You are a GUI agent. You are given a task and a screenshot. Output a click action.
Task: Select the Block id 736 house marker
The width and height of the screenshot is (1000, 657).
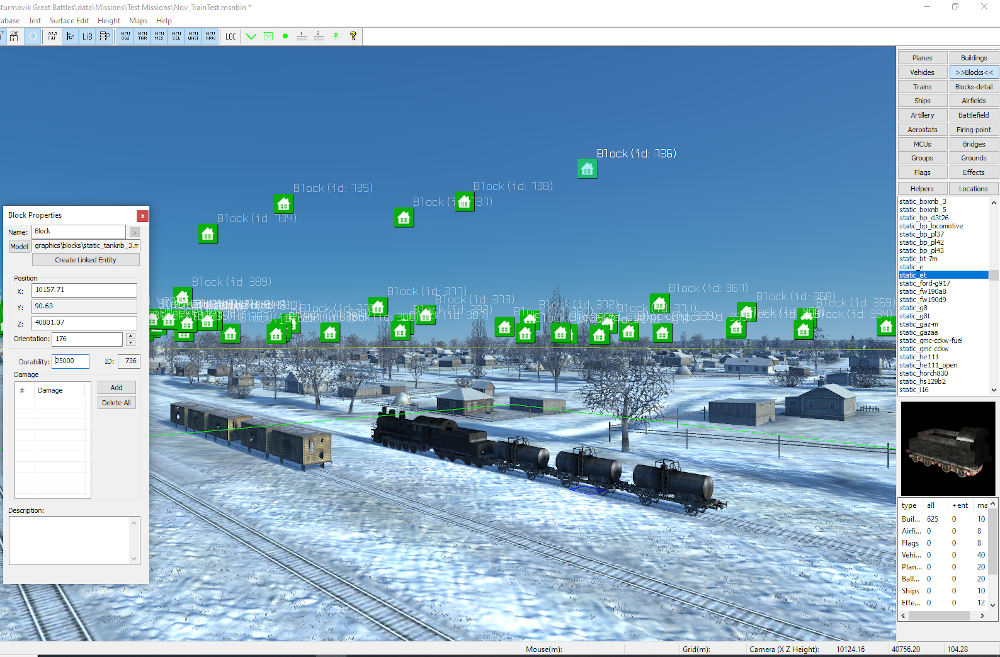point(587,169)
